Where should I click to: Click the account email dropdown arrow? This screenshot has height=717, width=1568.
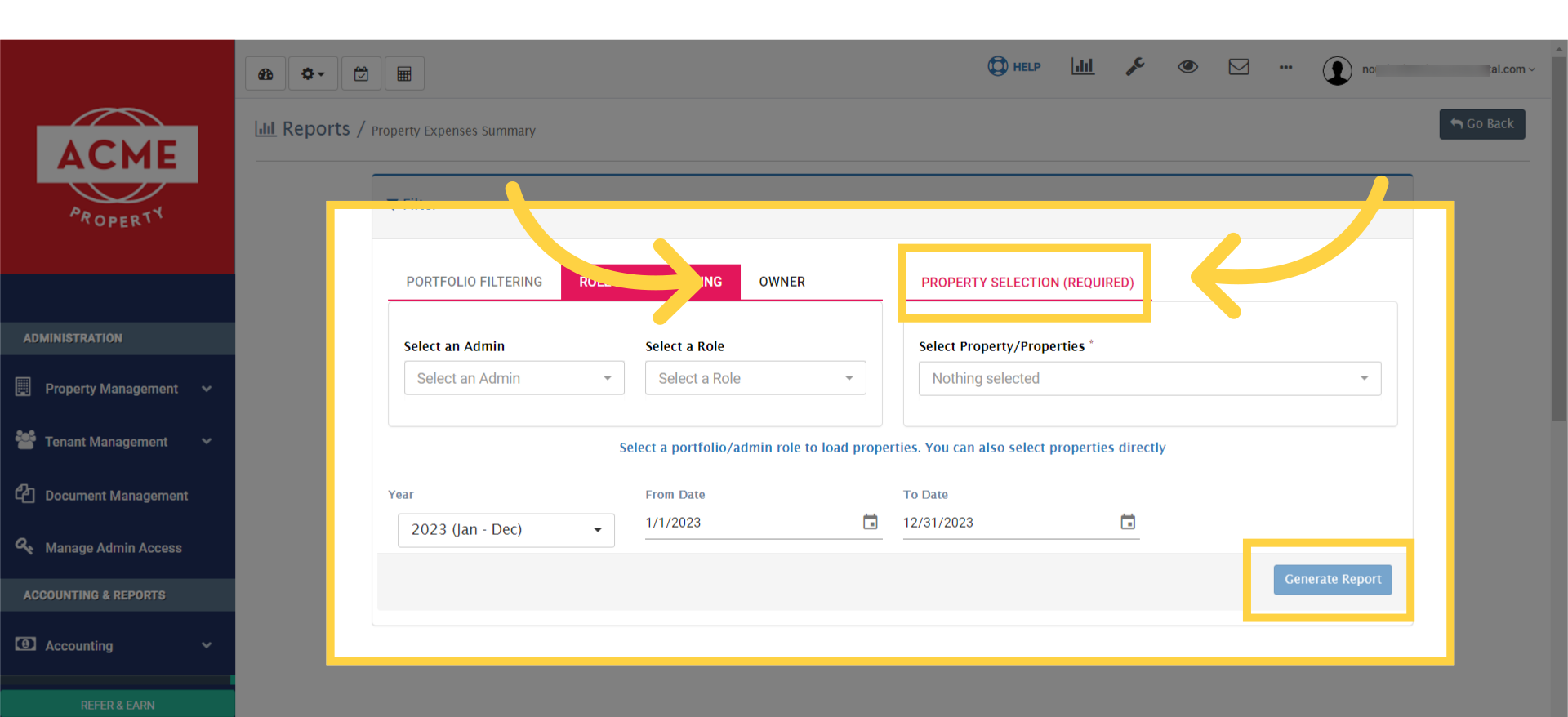(1532, 70)
